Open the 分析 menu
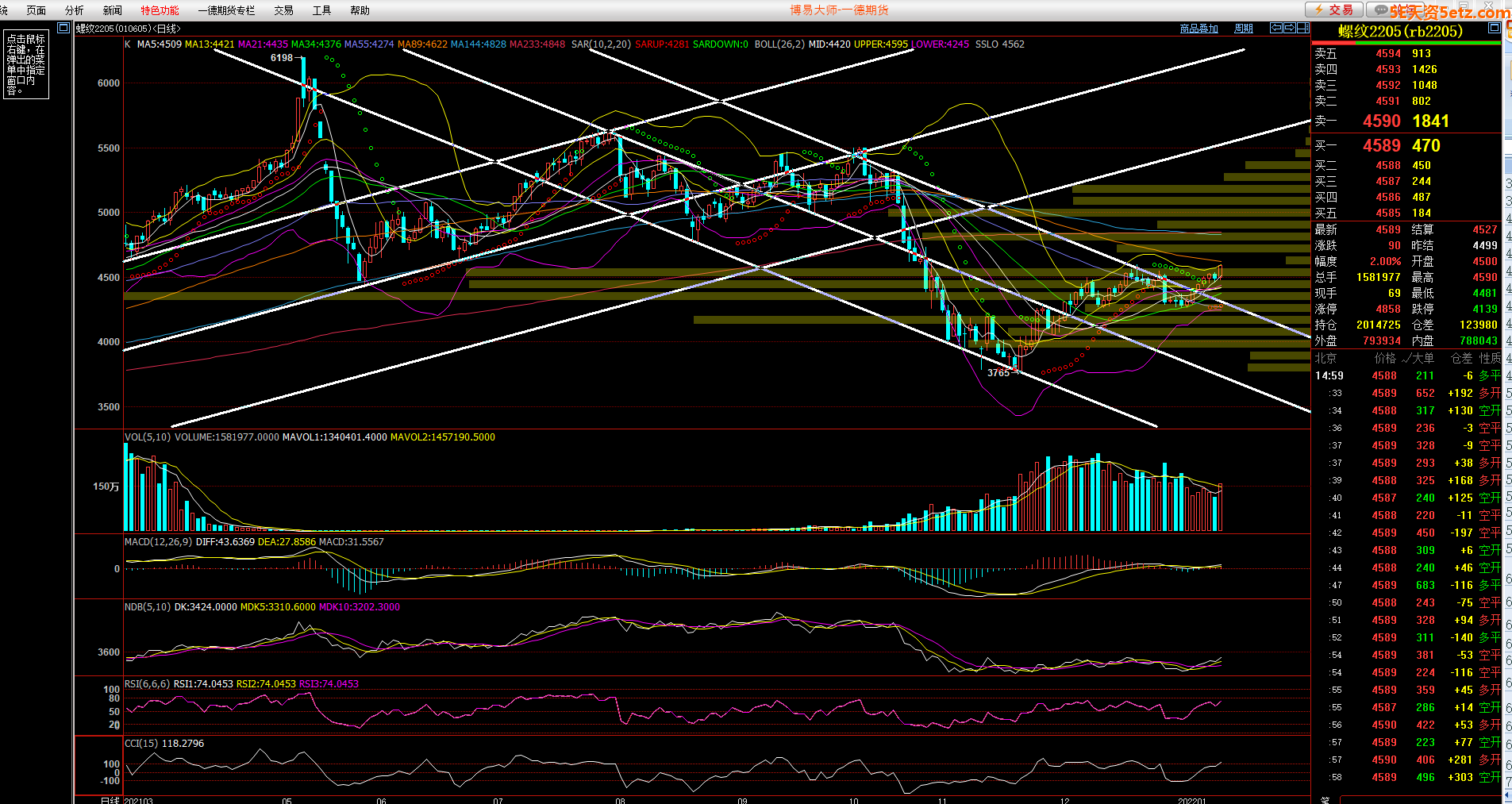The width and height of the screenshot is (1512, 804). click(75, 10)
